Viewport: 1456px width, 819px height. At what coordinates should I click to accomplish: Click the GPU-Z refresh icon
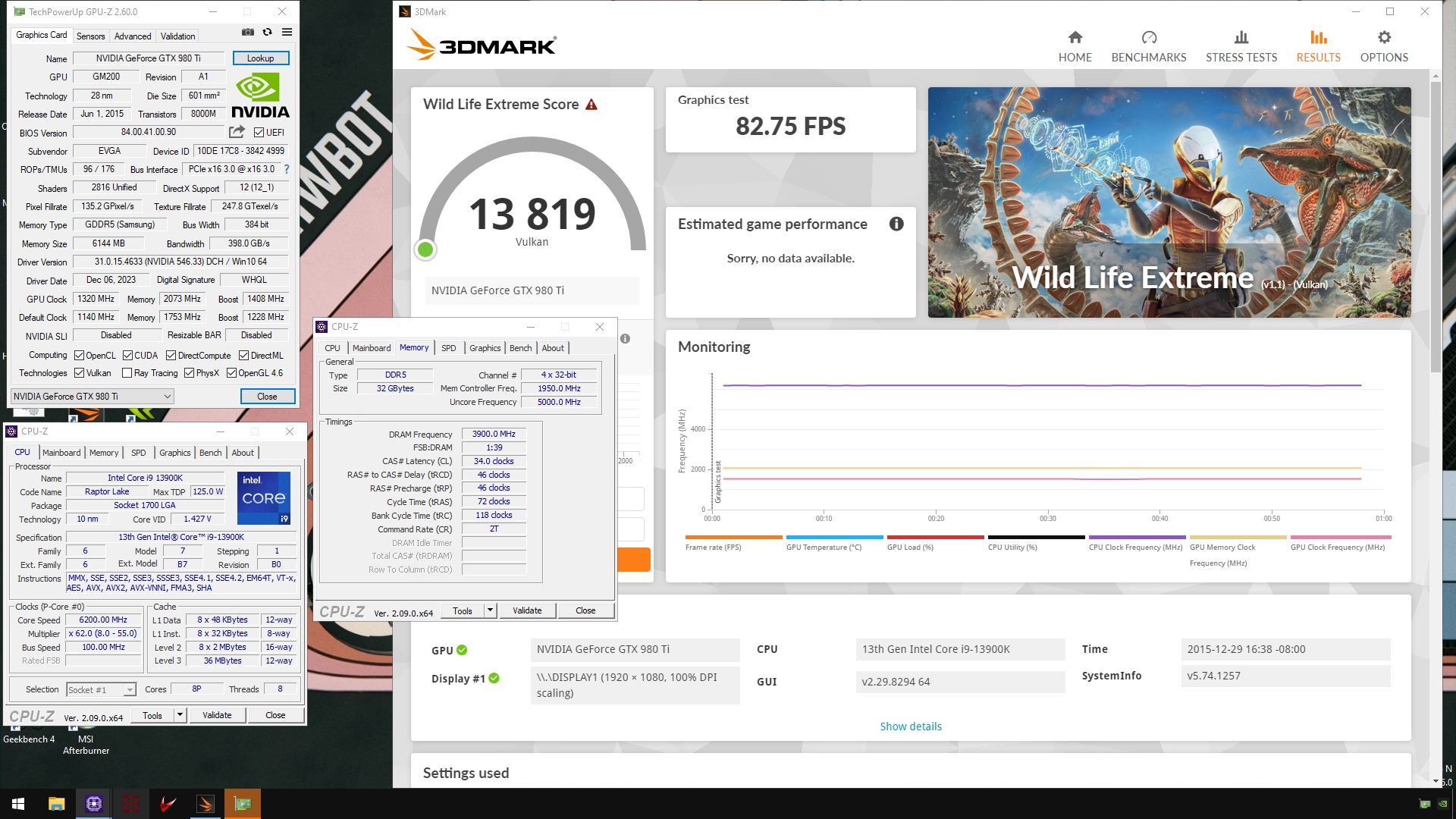[267, 32]
